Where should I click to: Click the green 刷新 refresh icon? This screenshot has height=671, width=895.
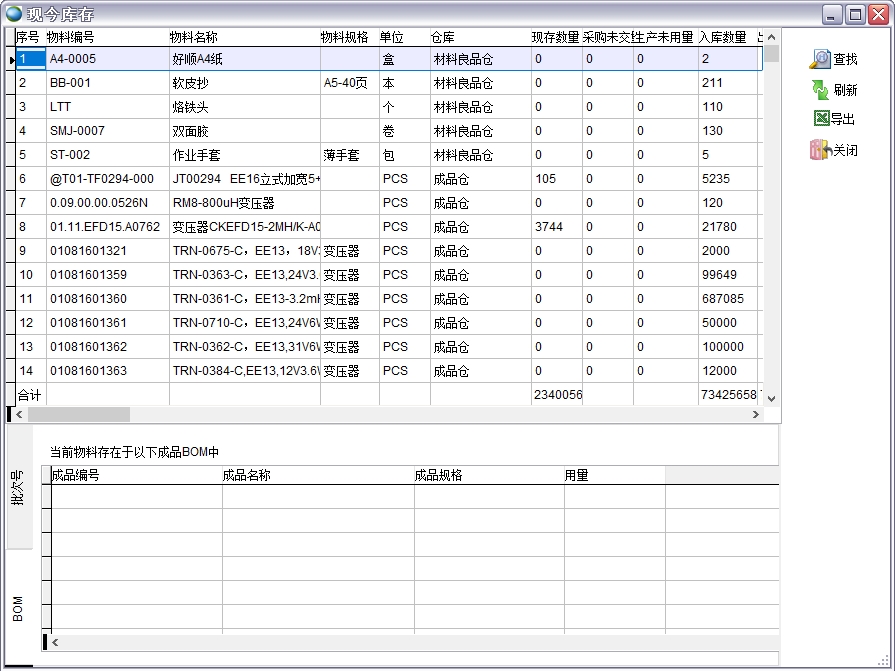pyautogui.click(x=820, y=90)
